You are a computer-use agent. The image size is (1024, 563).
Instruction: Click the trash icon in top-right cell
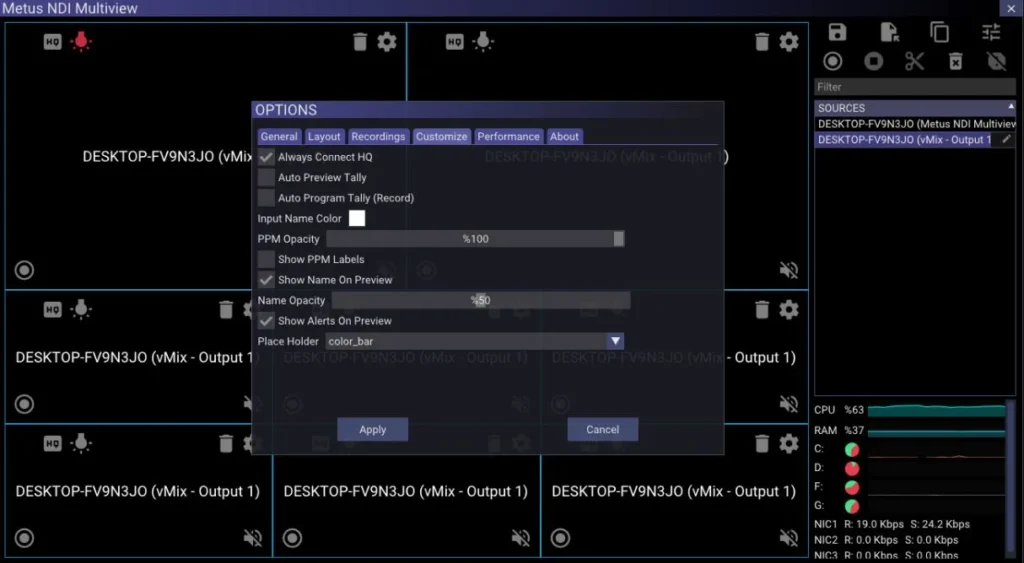[x=761, y=42]
